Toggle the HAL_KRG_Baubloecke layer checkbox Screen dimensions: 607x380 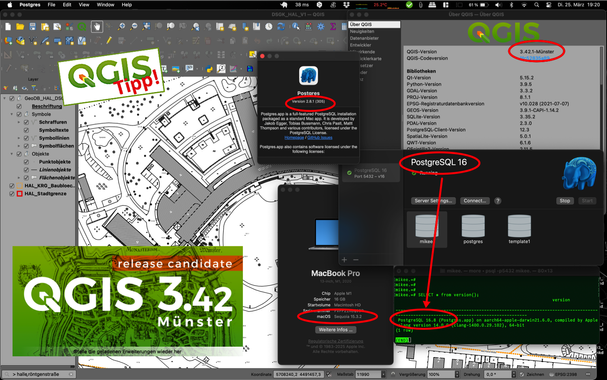click(x=12, y=186)
